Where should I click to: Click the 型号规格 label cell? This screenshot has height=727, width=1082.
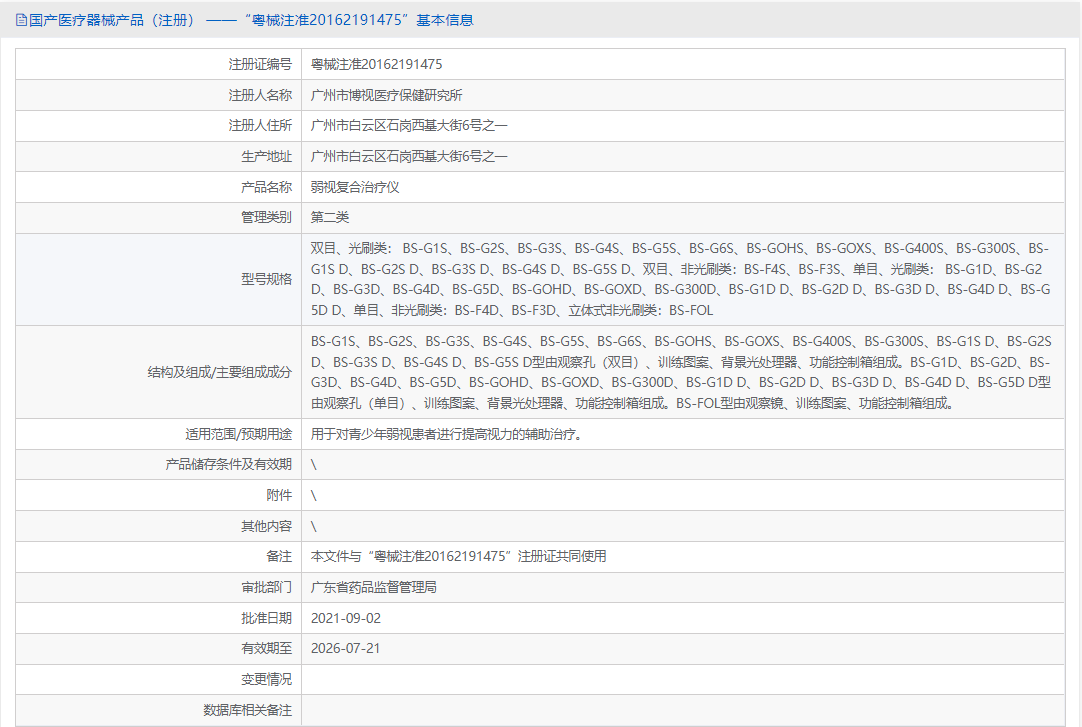(x=159, y=279)
